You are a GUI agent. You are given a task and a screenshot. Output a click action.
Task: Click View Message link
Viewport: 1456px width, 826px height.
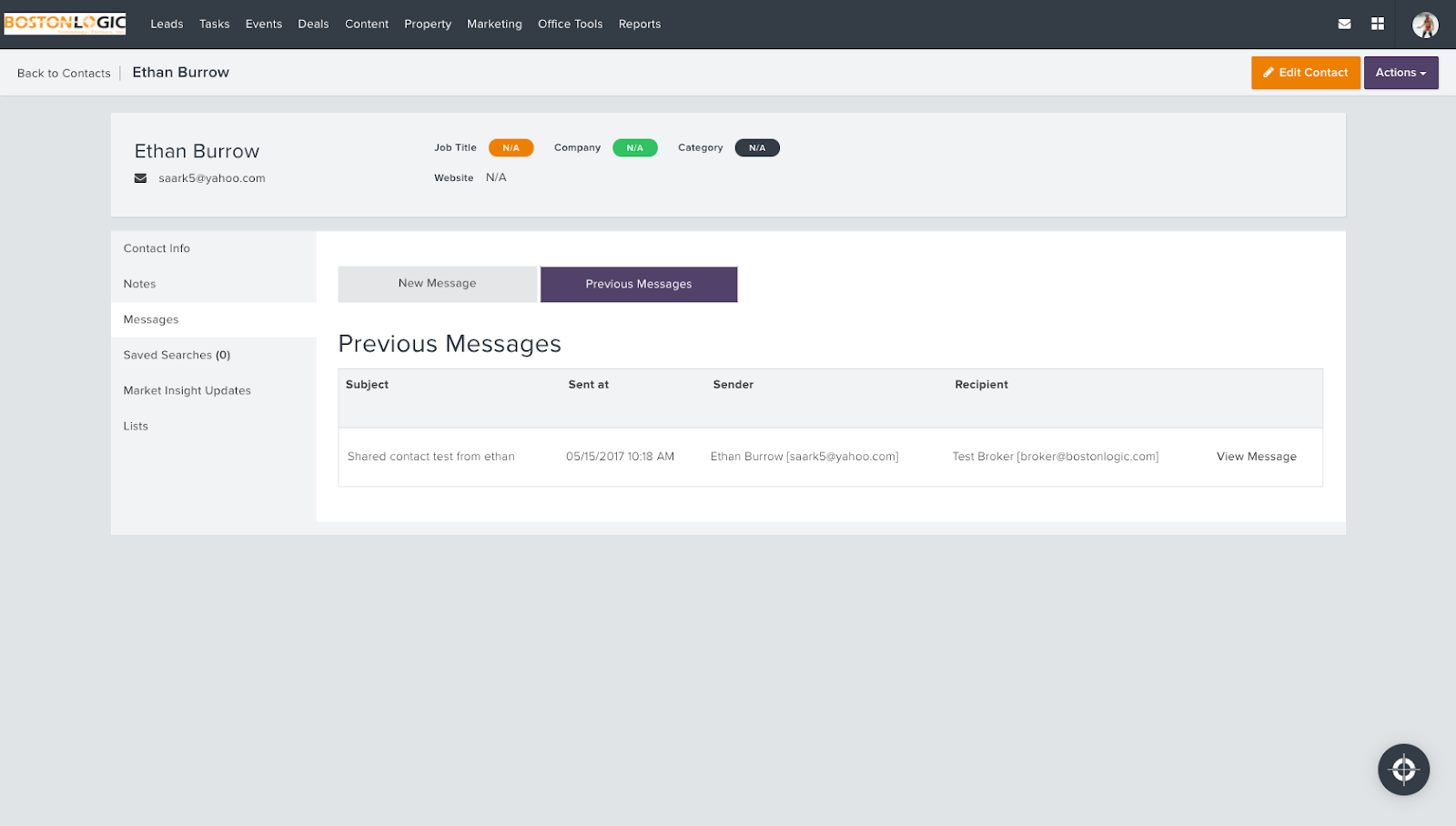pyautogui.click(x=1256, y=457)
